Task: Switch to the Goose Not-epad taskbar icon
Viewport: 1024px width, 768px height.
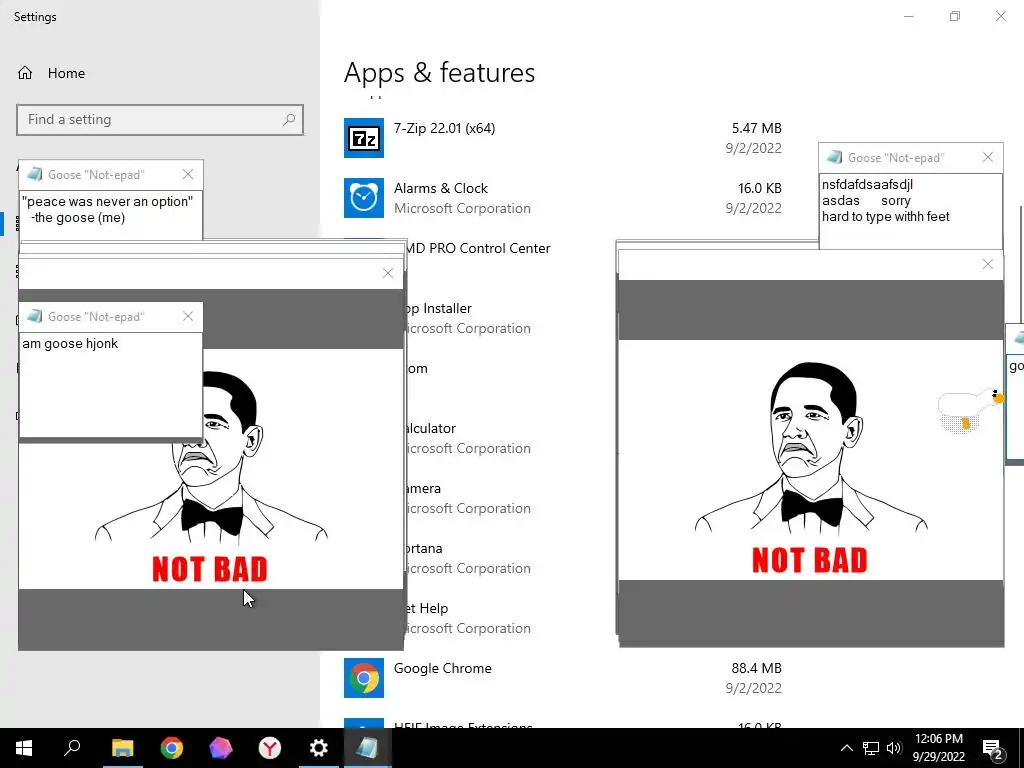Action: [x=367, y=748]
